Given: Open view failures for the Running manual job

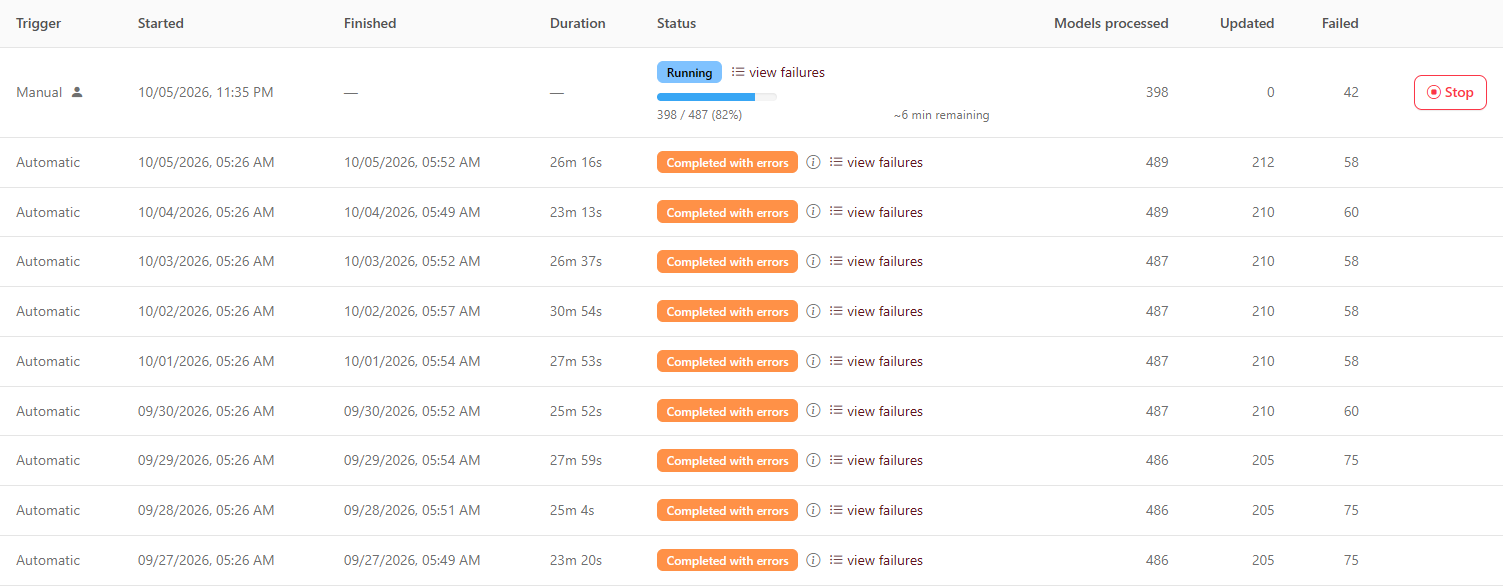Looking at the screenshot, I should coord(778,72).
